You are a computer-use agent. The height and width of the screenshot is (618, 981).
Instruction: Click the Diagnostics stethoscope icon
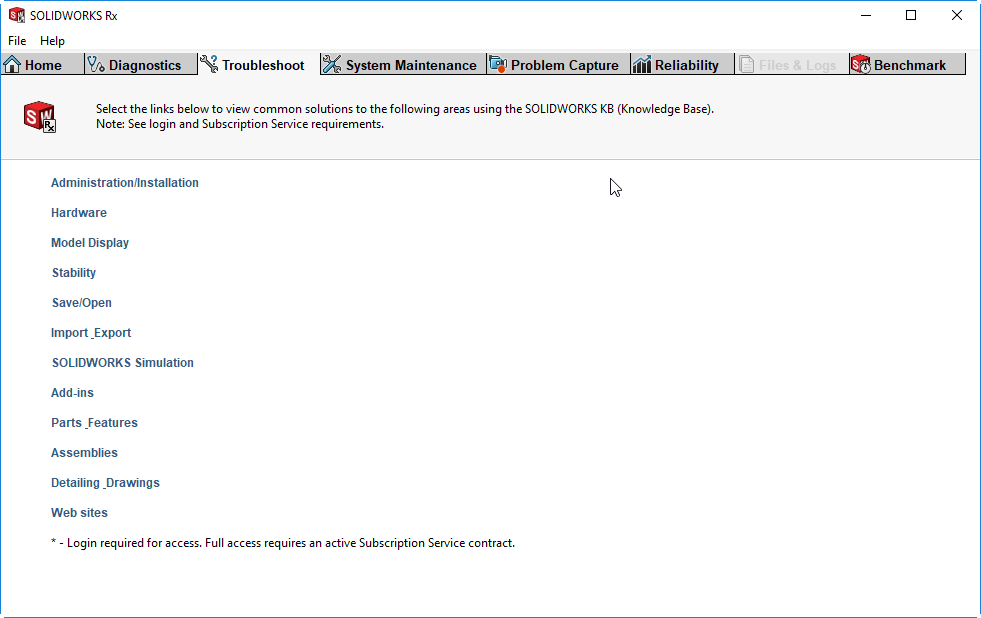[x=96, y=64]
